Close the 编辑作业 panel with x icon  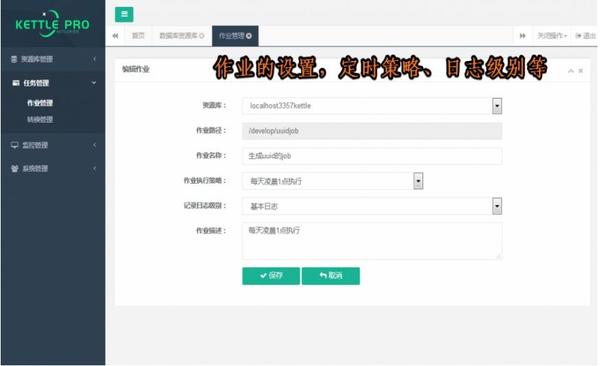point(580,71)
